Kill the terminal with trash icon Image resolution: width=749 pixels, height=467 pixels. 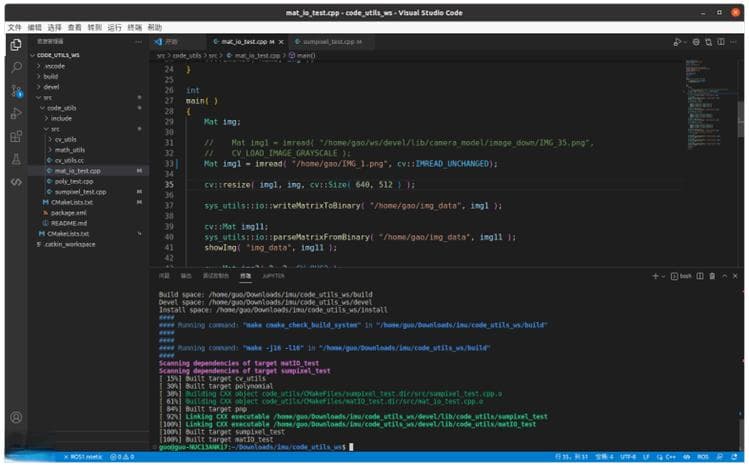pos(712,276)
